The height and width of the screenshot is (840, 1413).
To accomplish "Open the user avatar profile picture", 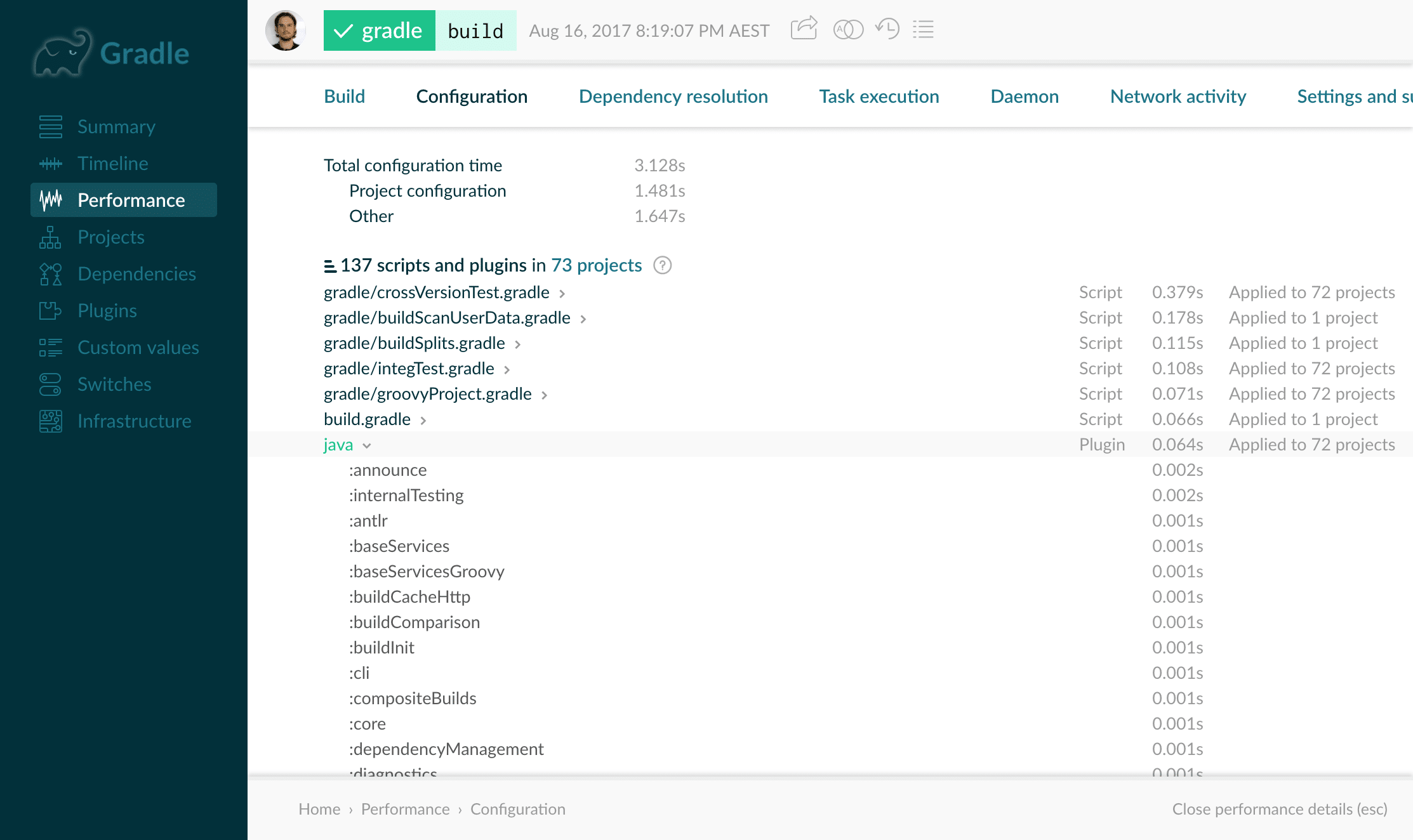I will pos(285,30).
